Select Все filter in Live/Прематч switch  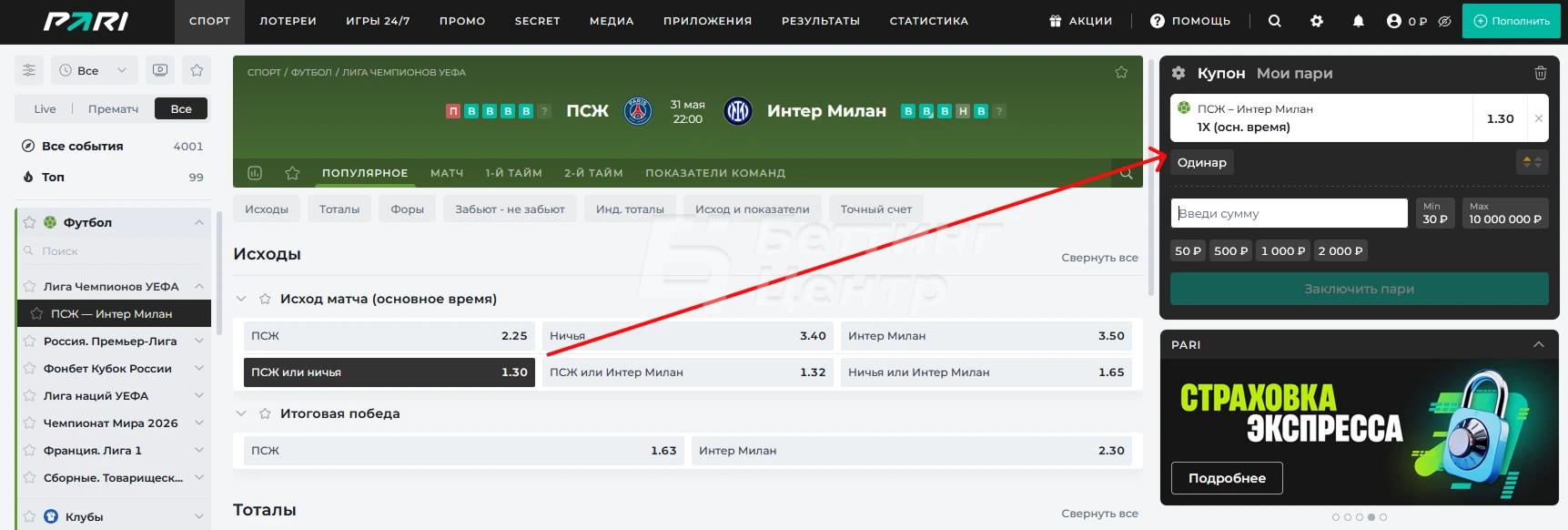(181, 108)
